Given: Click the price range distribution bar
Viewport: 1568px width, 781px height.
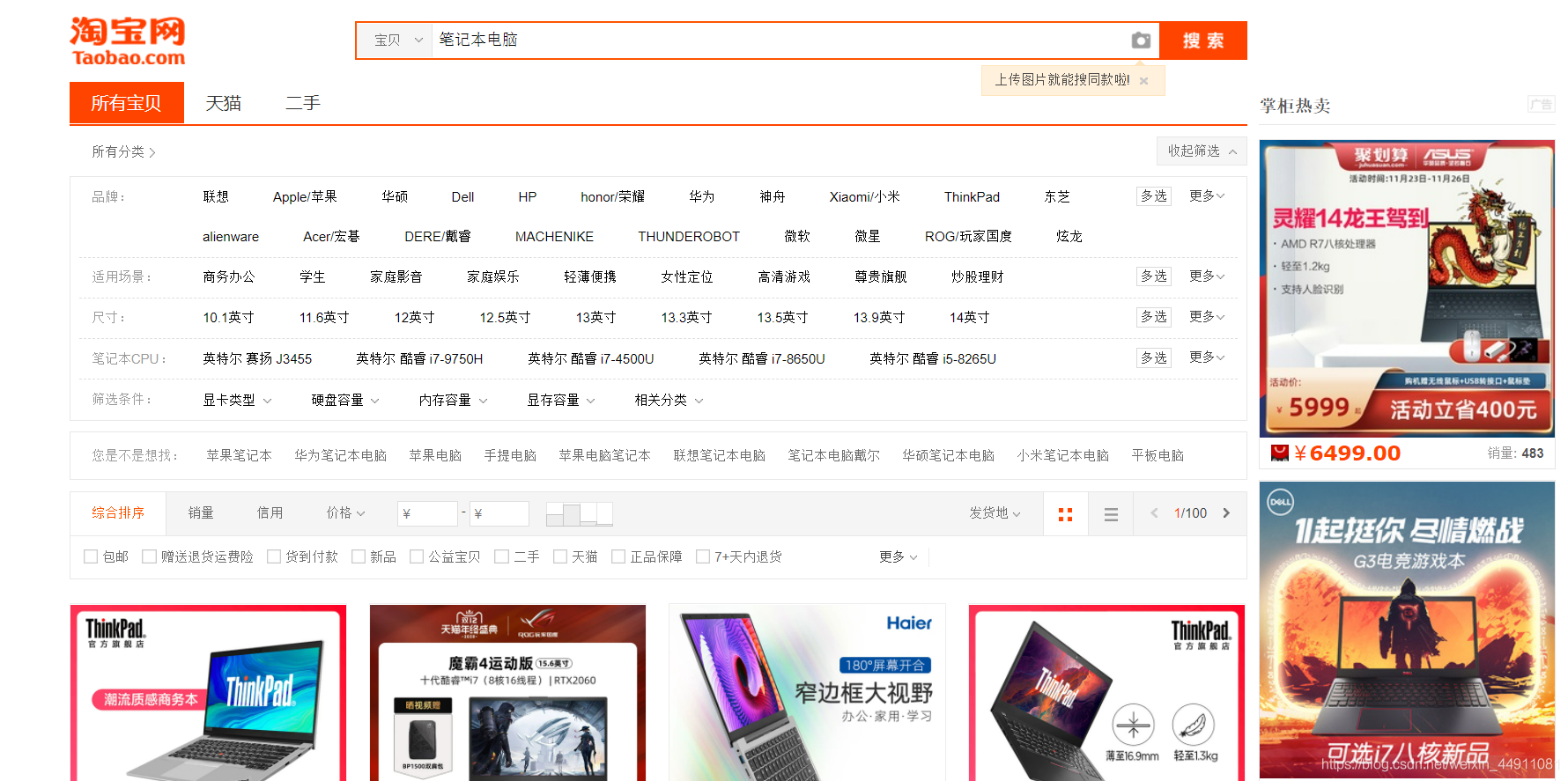Looking at the screenshot, I should 580,513.
